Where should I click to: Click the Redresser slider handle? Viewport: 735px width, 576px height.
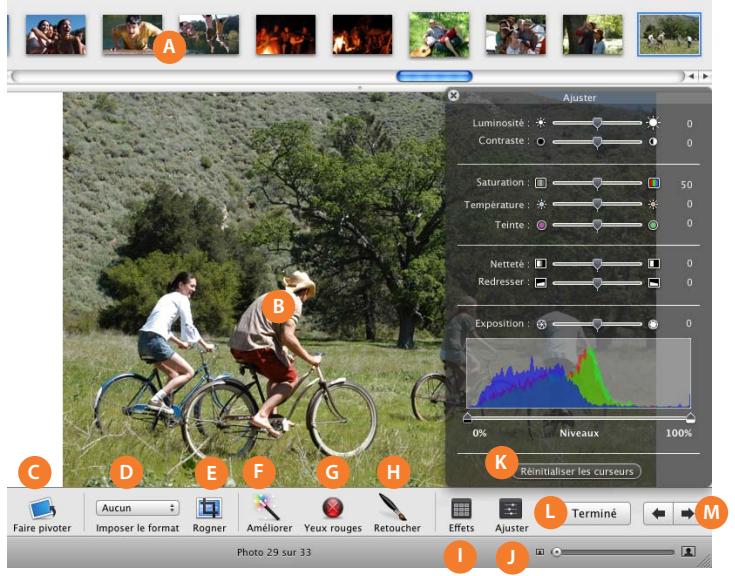tap(597, 283)
